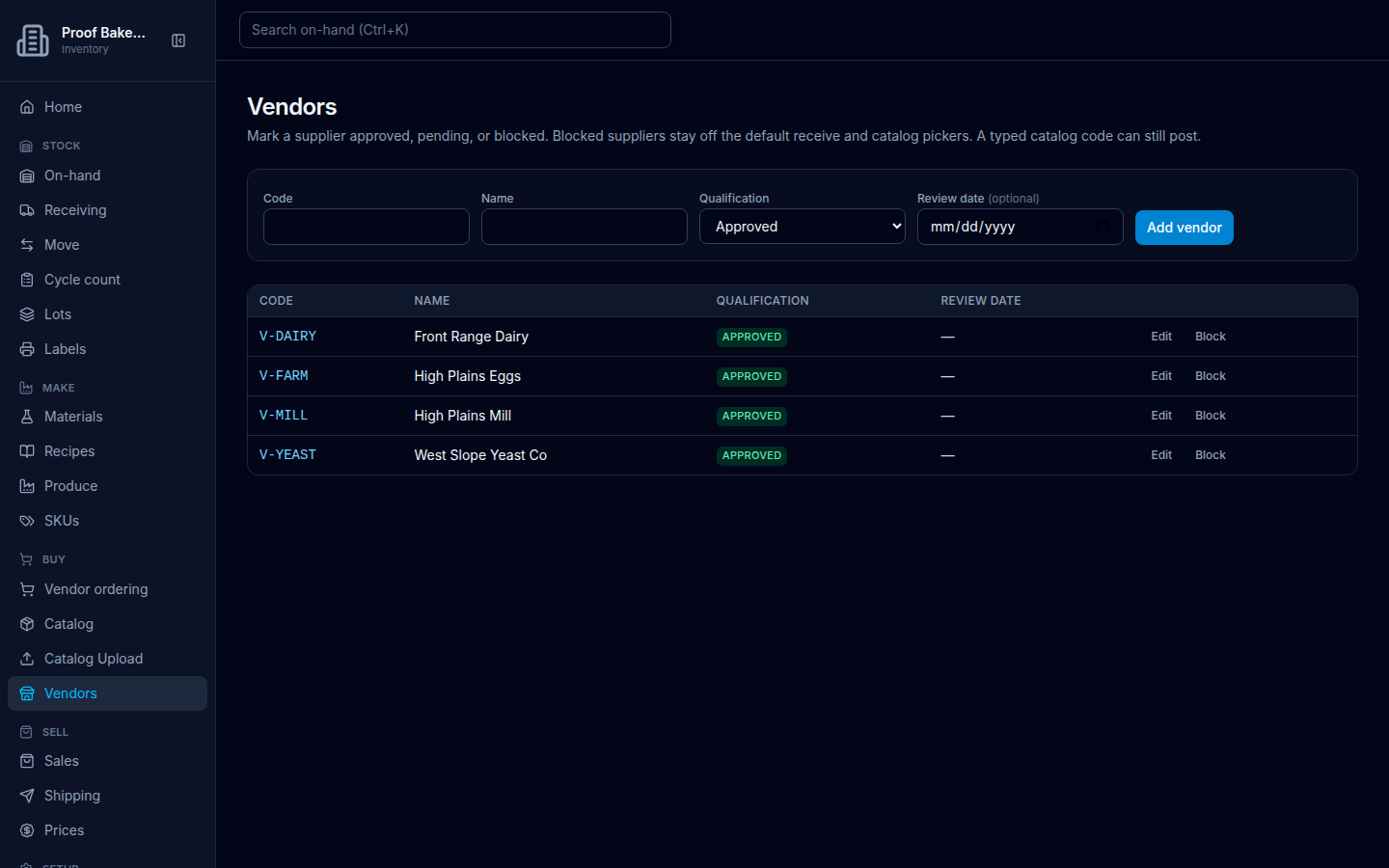Click the West Slope Yeast Co name
Image resolution: width=1389 pixels, height=868 pixels.
click(x=480, y=455)
